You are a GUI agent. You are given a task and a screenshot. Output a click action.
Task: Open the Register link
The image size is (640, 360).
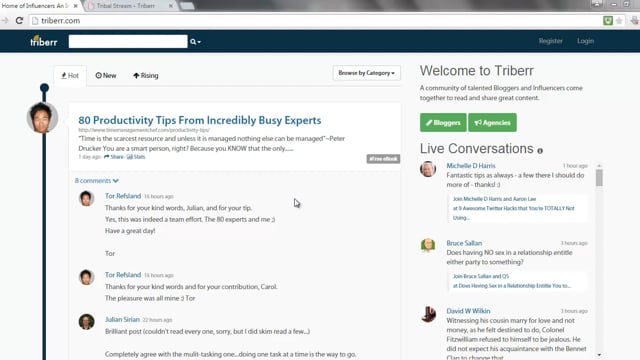(x=550, y=41)
